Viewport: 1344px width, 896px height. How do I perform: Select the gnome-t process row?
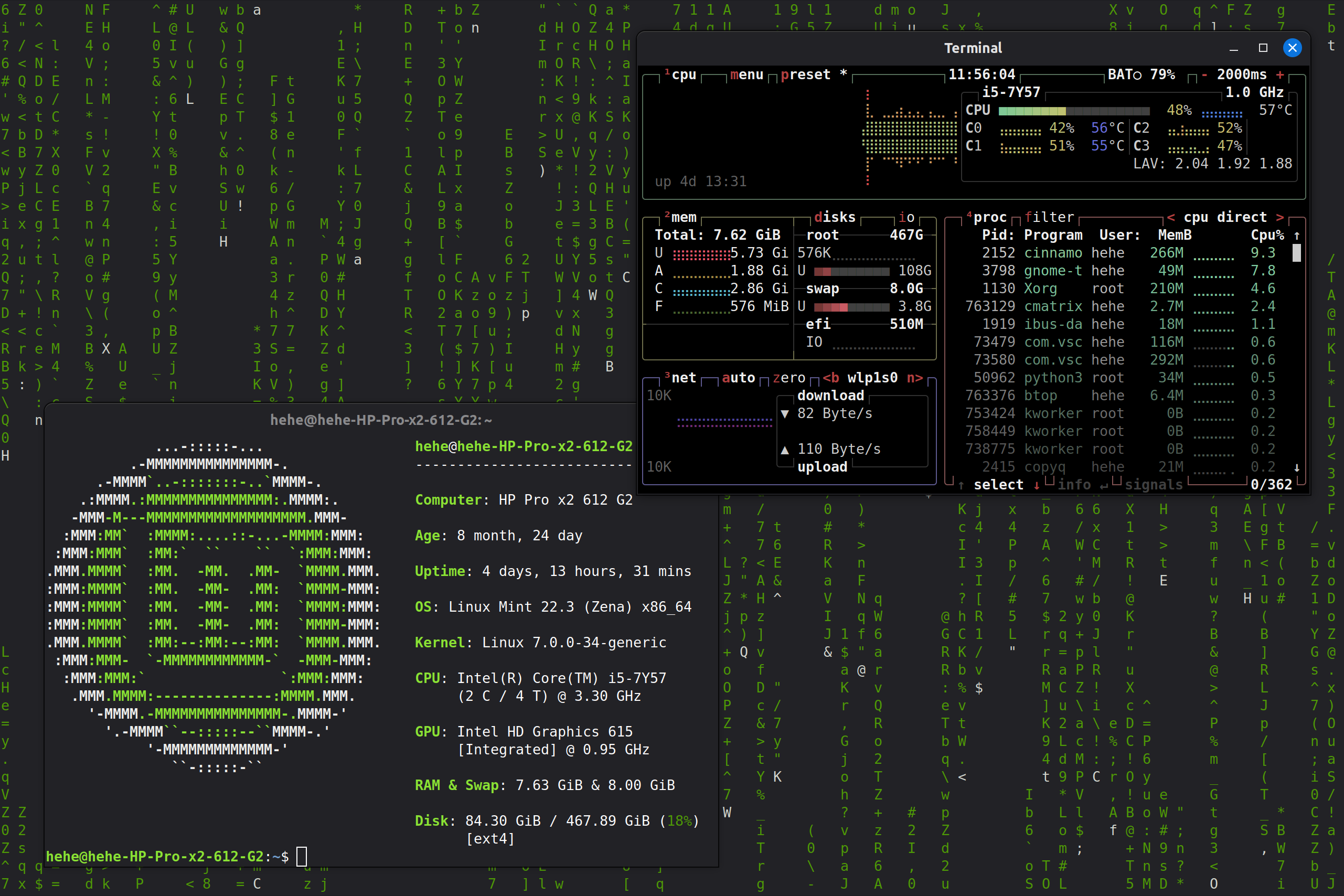tap(1125, 270)
